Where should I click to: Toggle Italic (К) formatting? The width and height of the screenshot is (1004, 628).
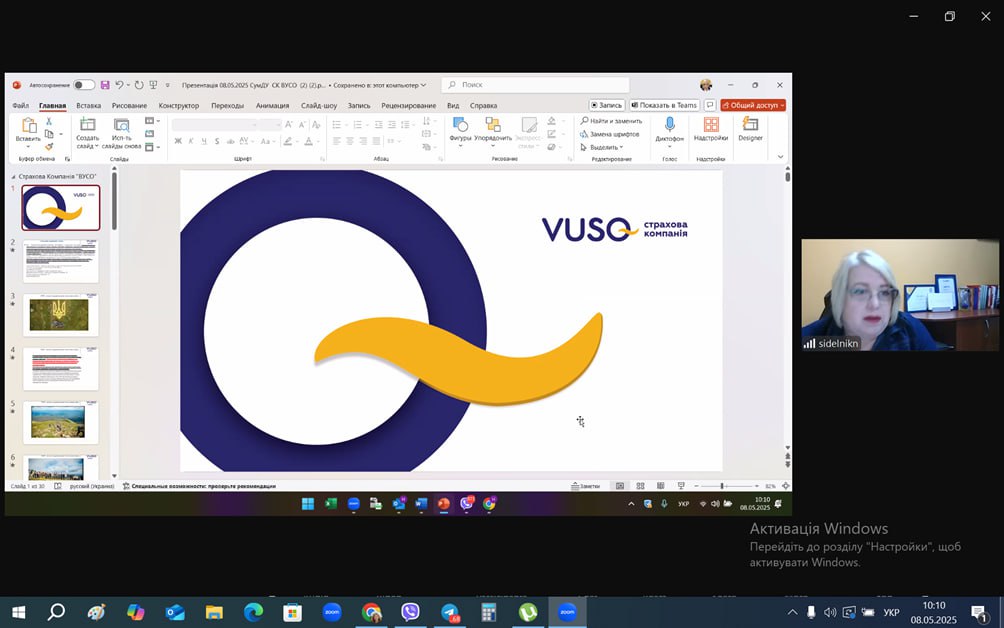[x=191, y=141]
